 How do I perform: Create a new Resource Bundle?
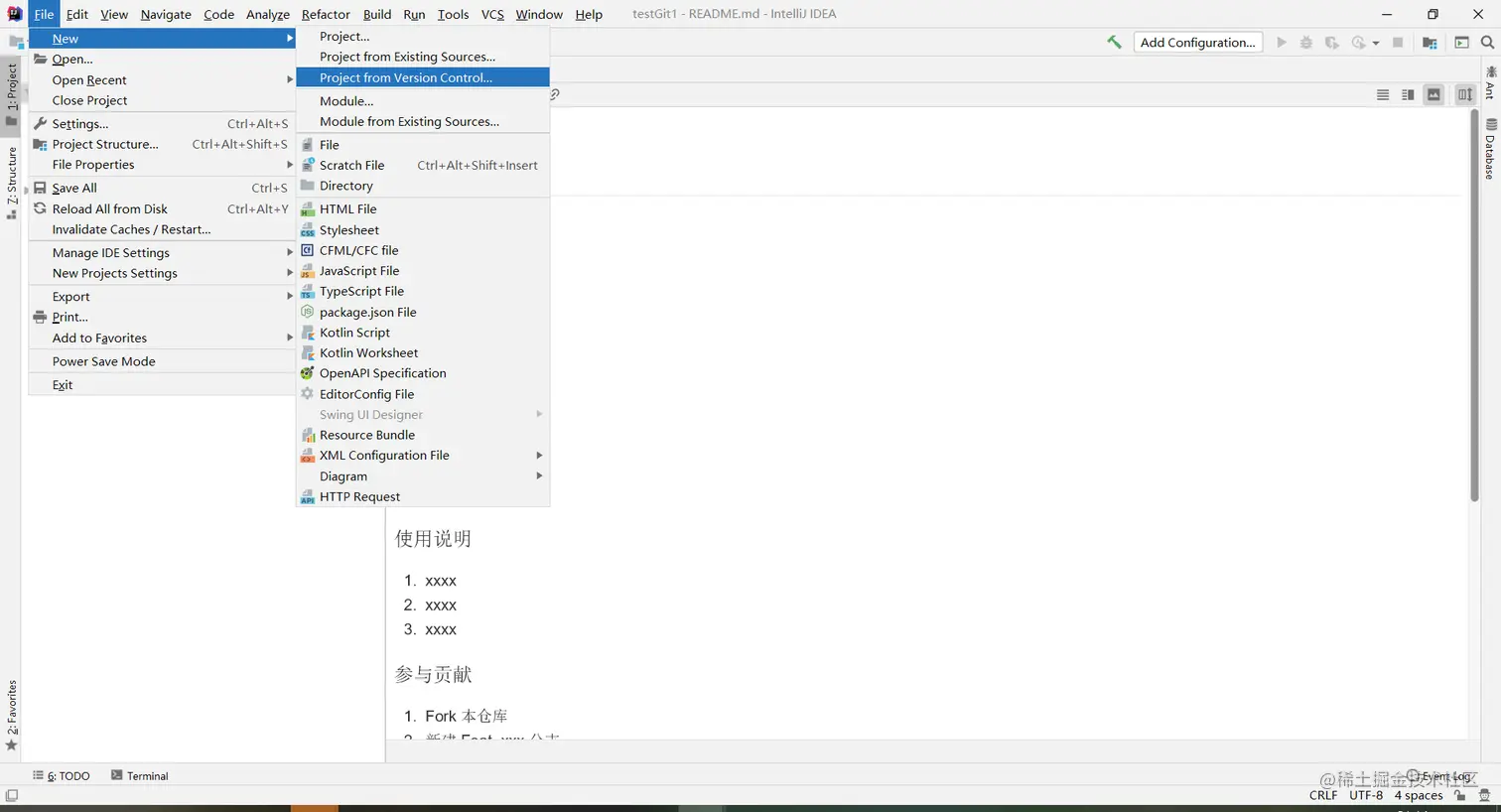pos(423,435)
